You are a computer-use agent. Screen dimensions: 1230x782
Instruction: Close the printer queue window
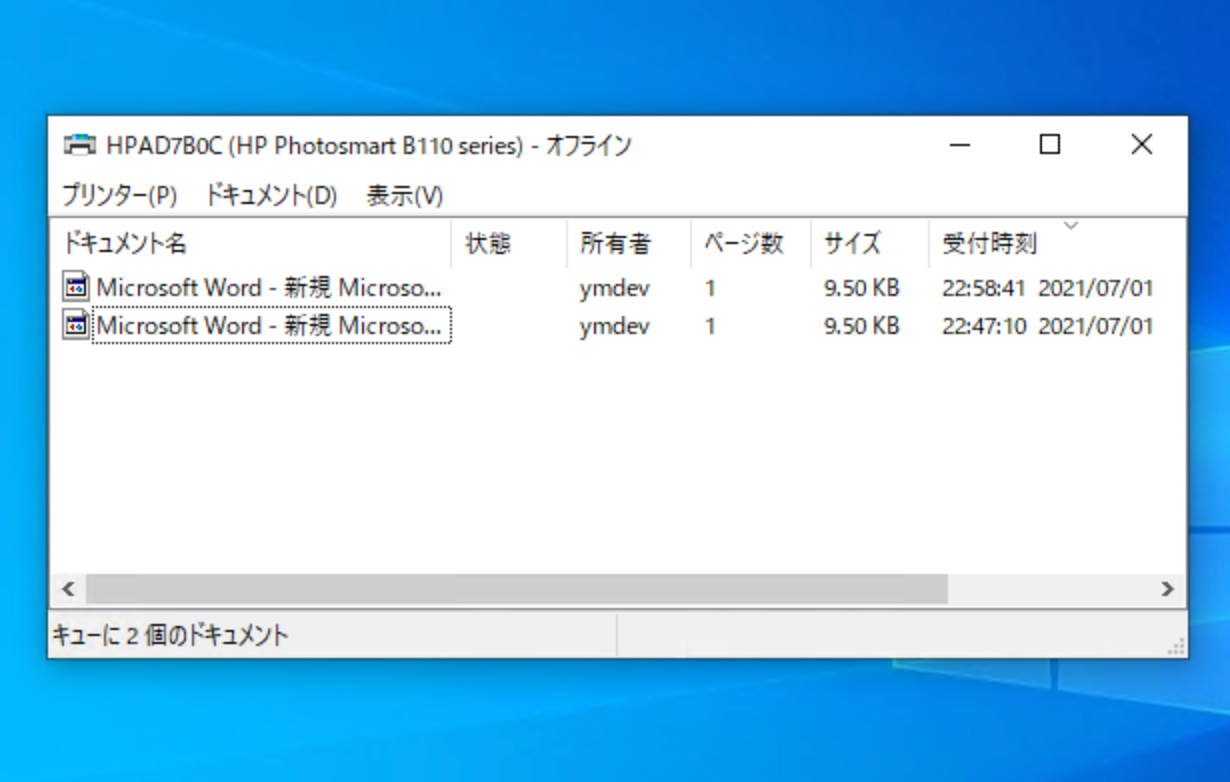[1142, 145]
